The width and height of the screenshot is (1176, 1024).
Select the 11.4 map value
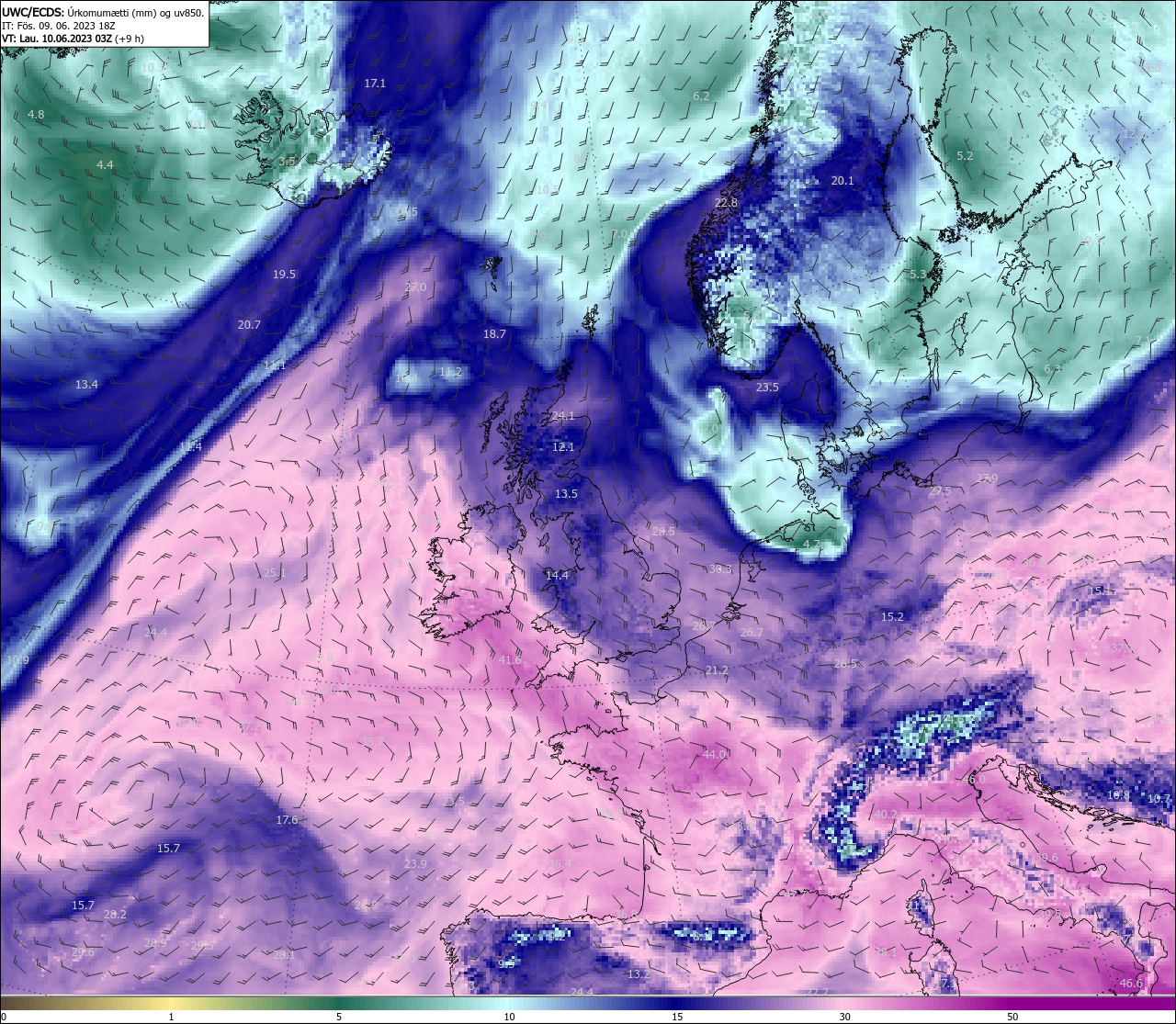pos(190,446)
